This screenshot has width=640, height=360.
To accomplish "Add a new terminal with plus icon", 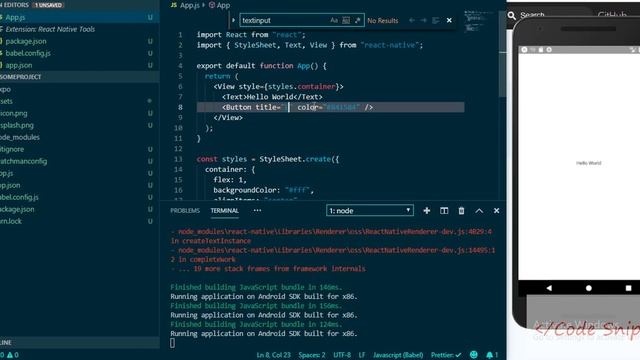I will 427,211.
